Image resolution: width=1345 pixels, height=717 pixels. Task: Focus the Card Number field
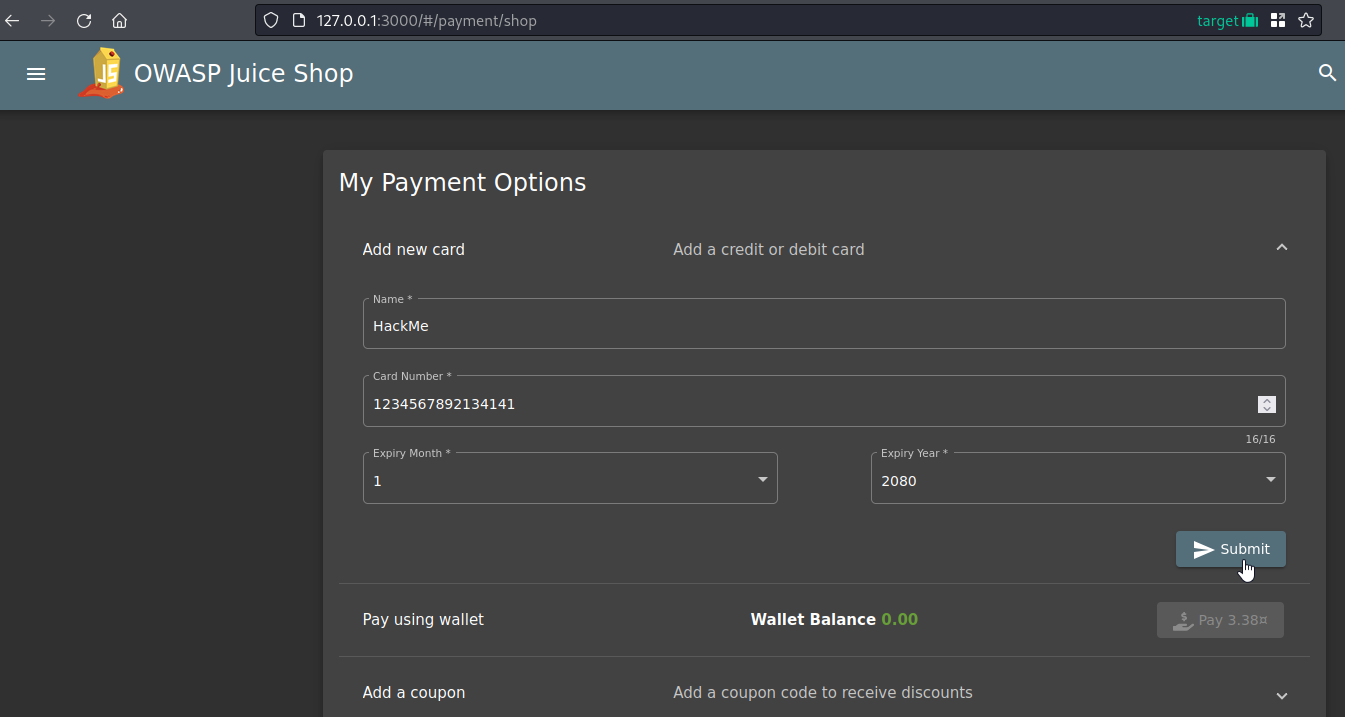[800, 404]
